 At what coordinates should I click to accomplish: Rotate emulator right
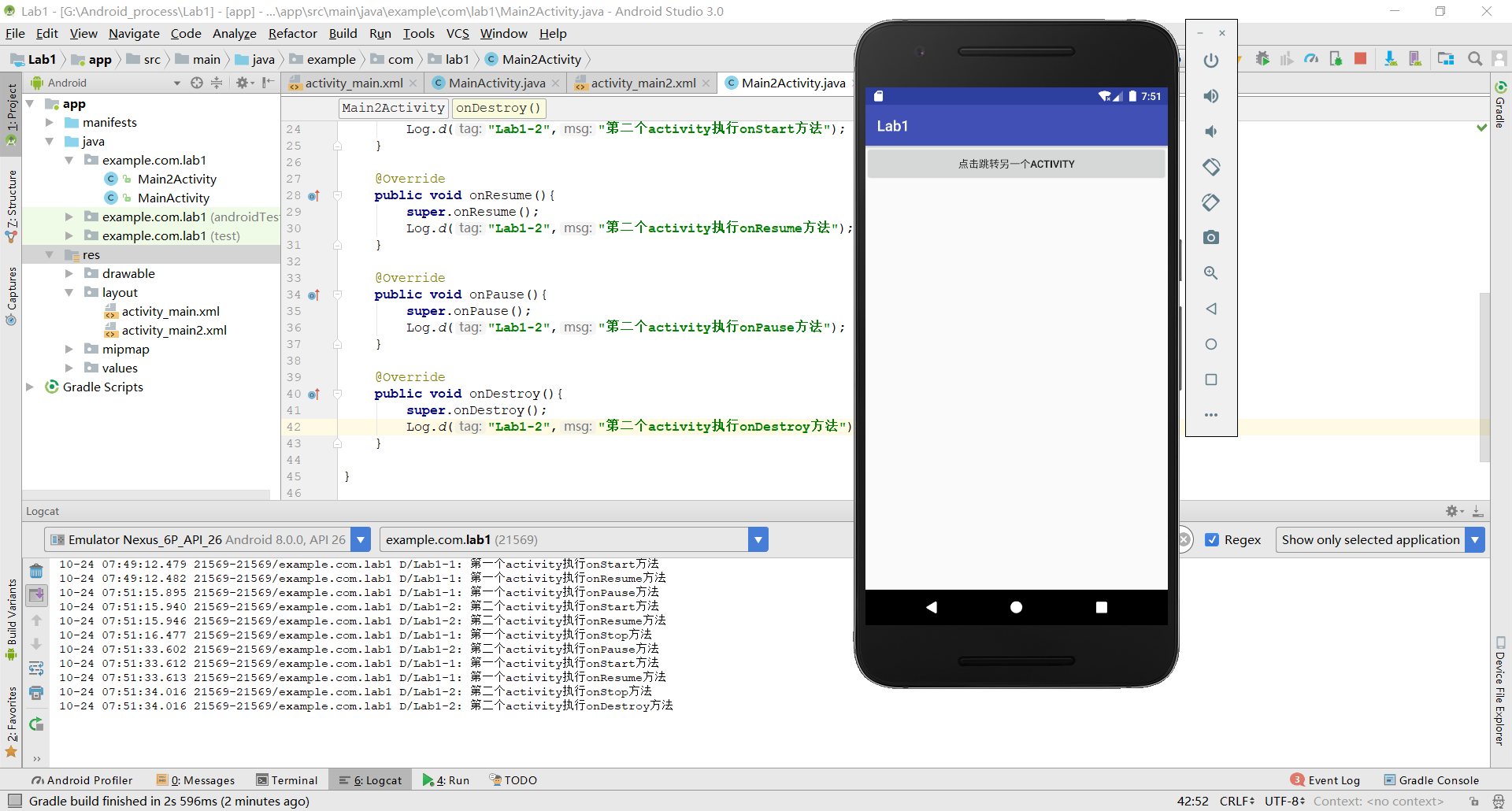point(1211,202)
